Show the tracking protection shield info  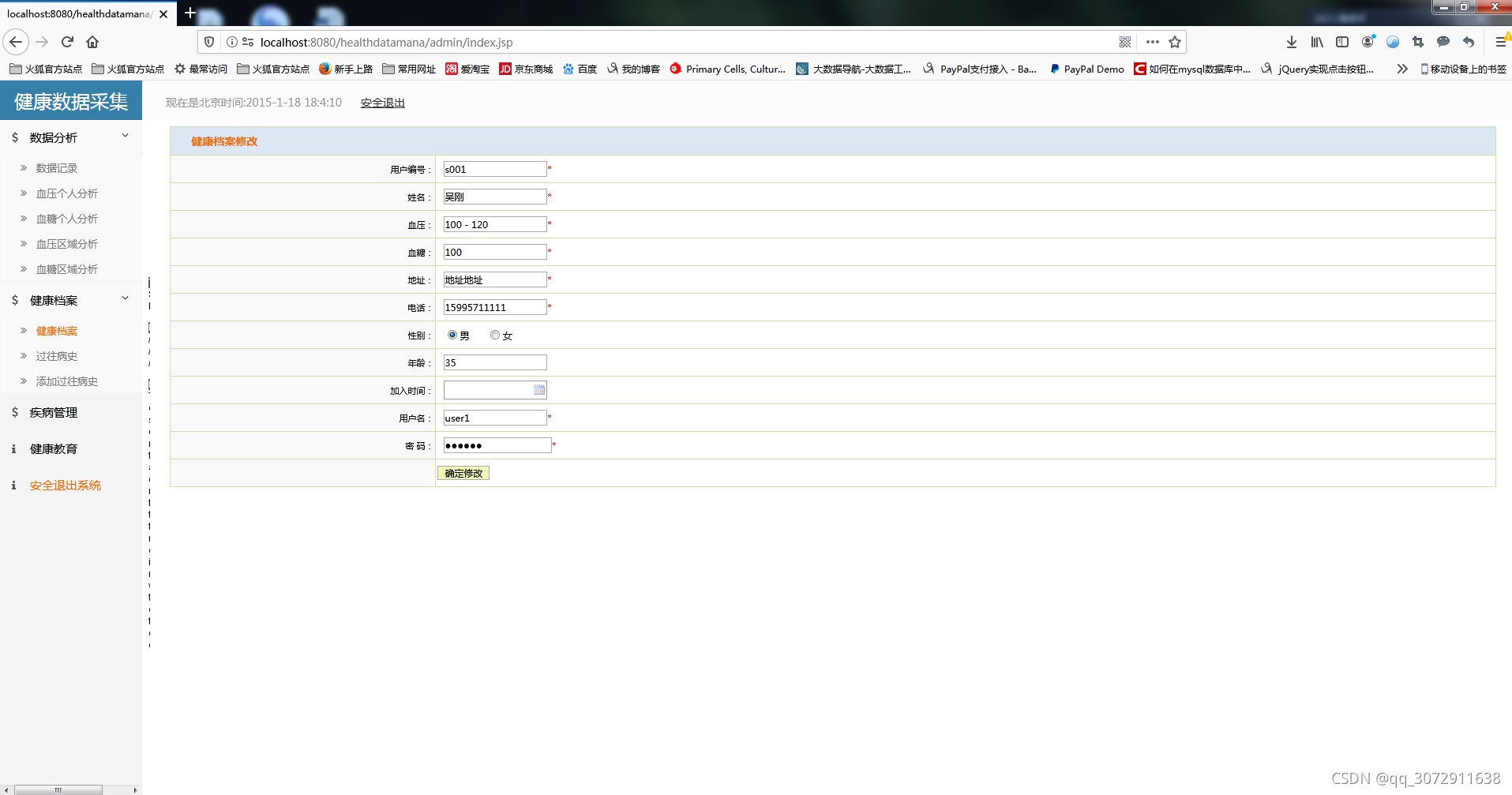click(209, 42)
